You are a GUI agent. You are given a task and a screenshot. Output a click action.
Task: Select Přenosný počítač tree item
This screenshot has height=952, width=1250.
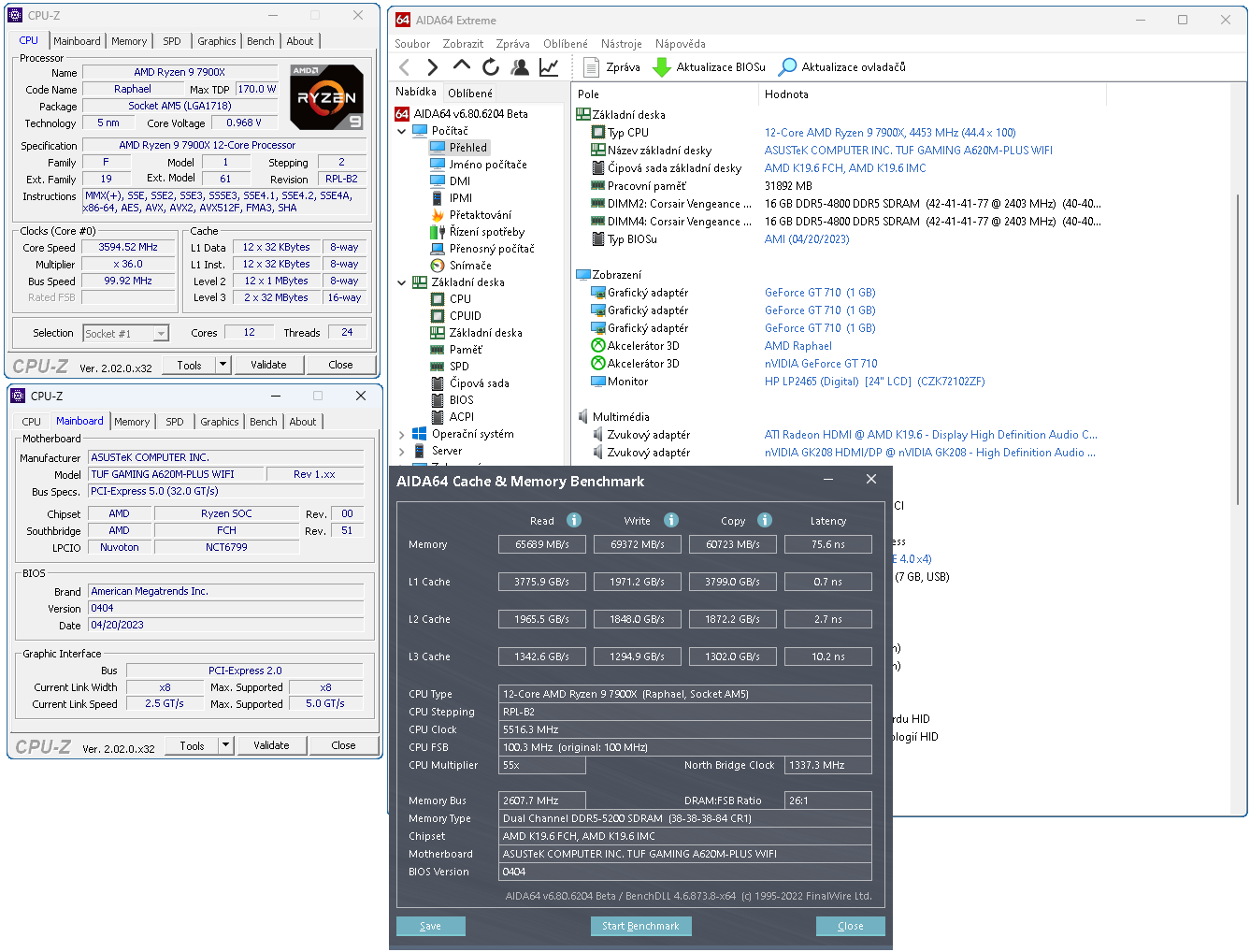pyautogui.click(x=482, y=249)
